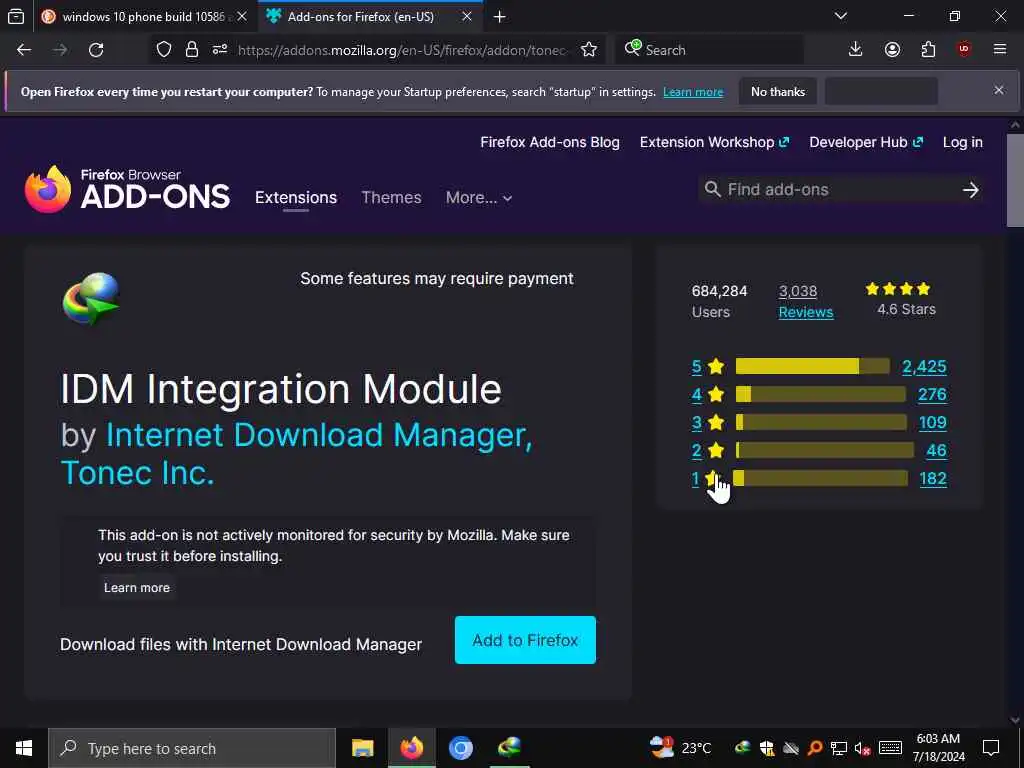Open the Windows Start menu
The width and height of the screenshot is (1024, 768).
(x=24, y=748)
